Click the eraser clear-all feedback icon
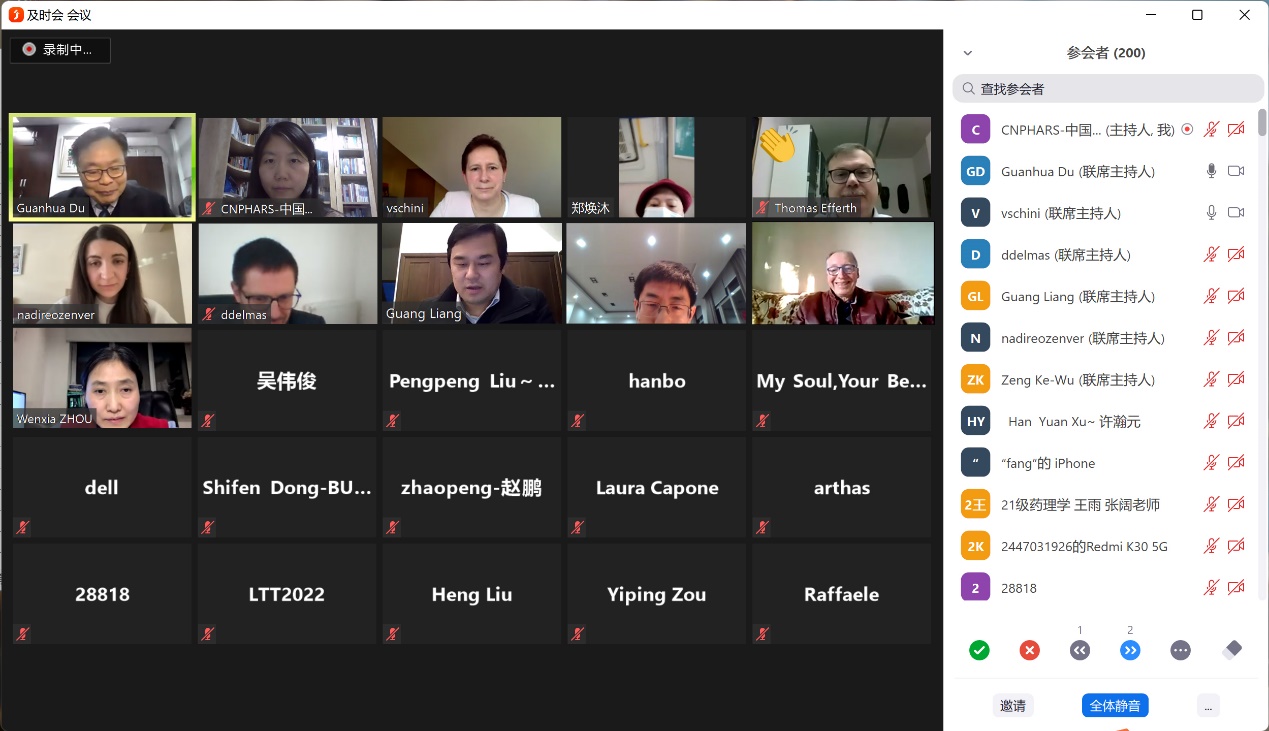This screenshot has width=1269, height=731. click(x=1232, y=650)
